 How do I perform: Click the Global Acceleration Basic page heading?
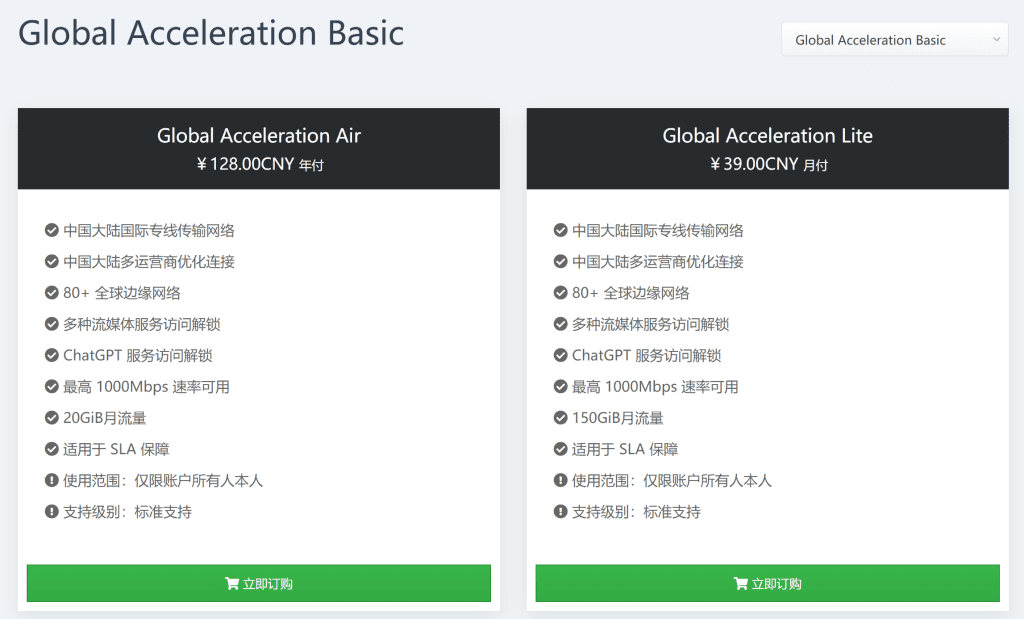point(211,33)
